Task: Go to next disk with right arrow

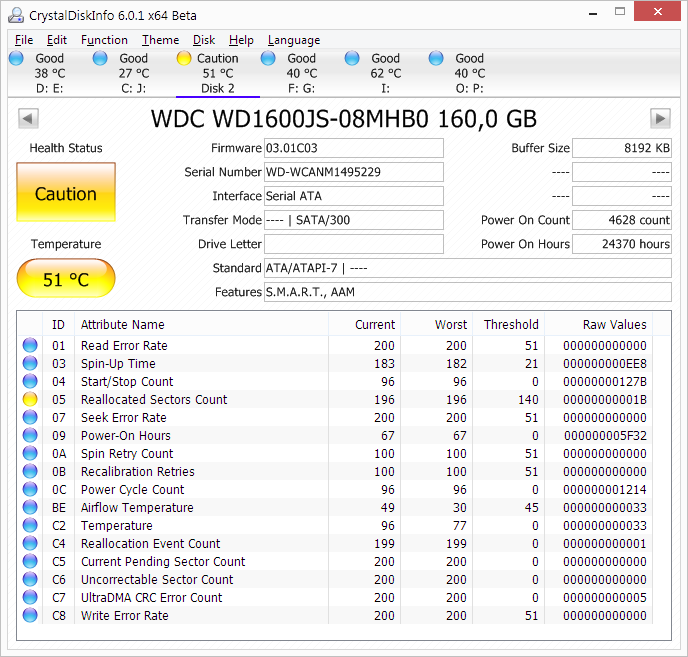Action: click(x=660, y=118)
